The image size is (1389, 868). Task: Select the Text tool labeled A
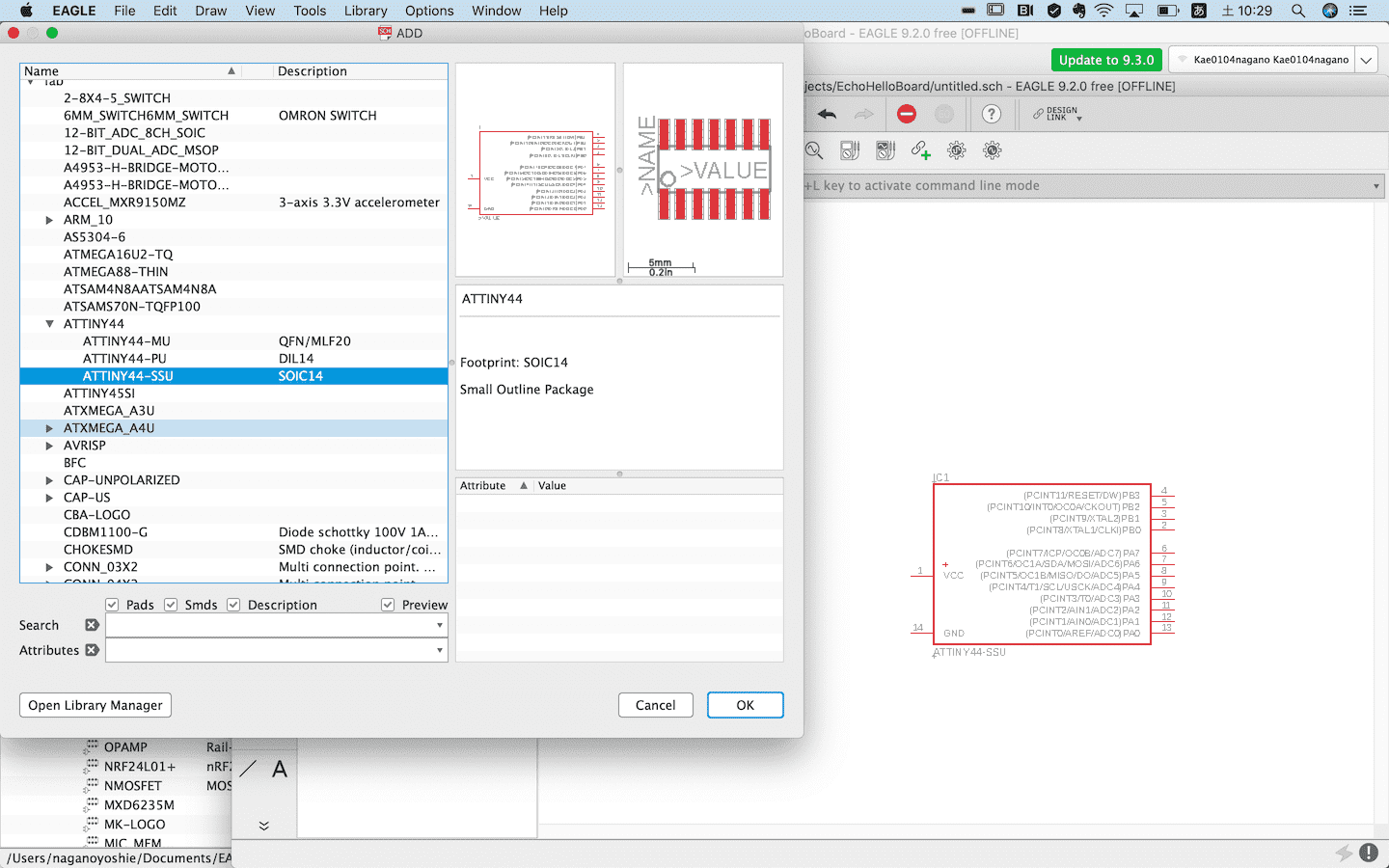(280, 769)
